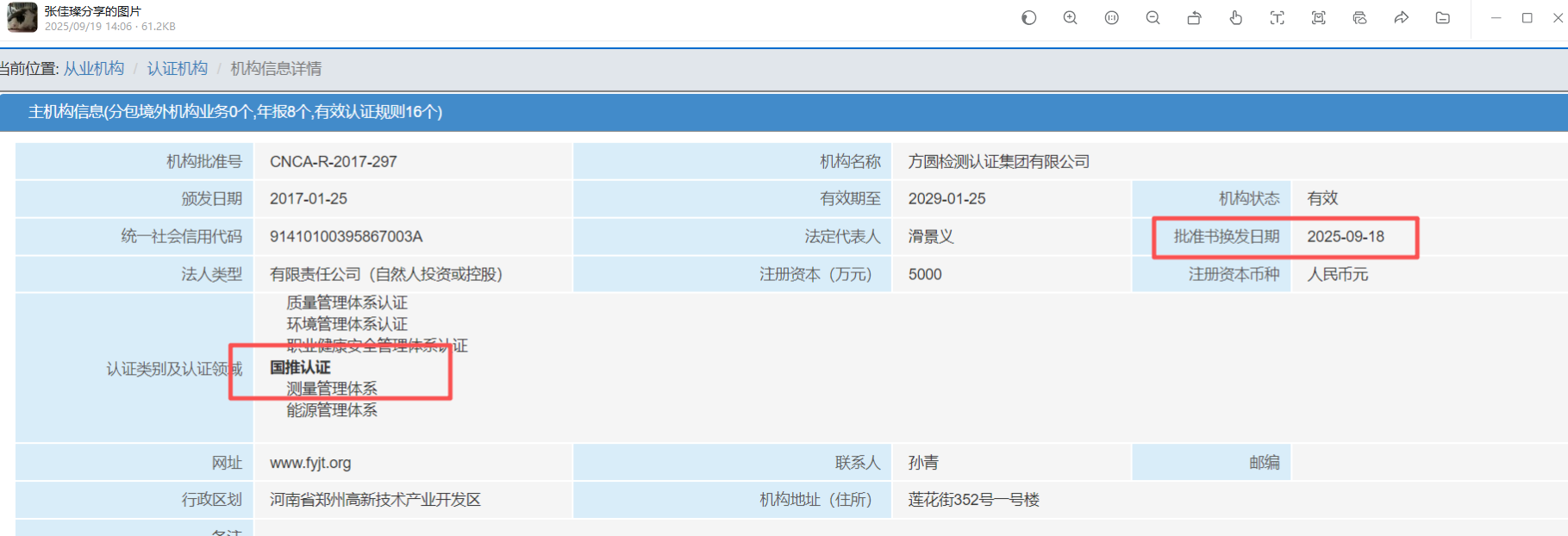Click the 国推认证 bold category heading
The width and height of the screenshot is (1568, 536).
pyautogui.click(x=300, y=367)
